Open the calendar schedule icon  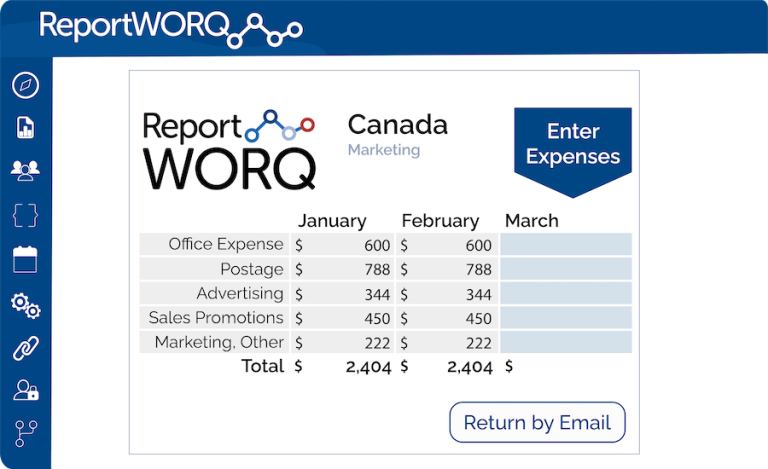tap(25, 259)
